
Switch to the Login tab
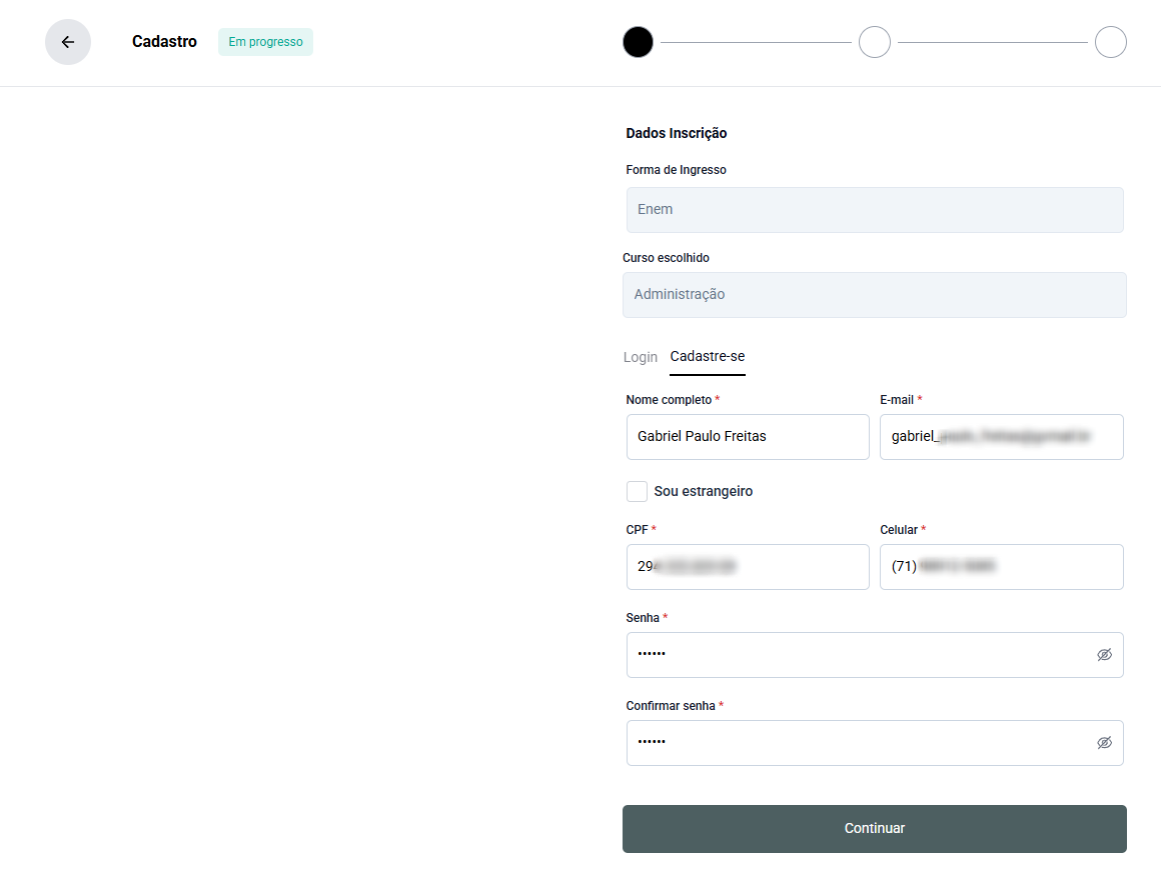click(x=640, y=357)
